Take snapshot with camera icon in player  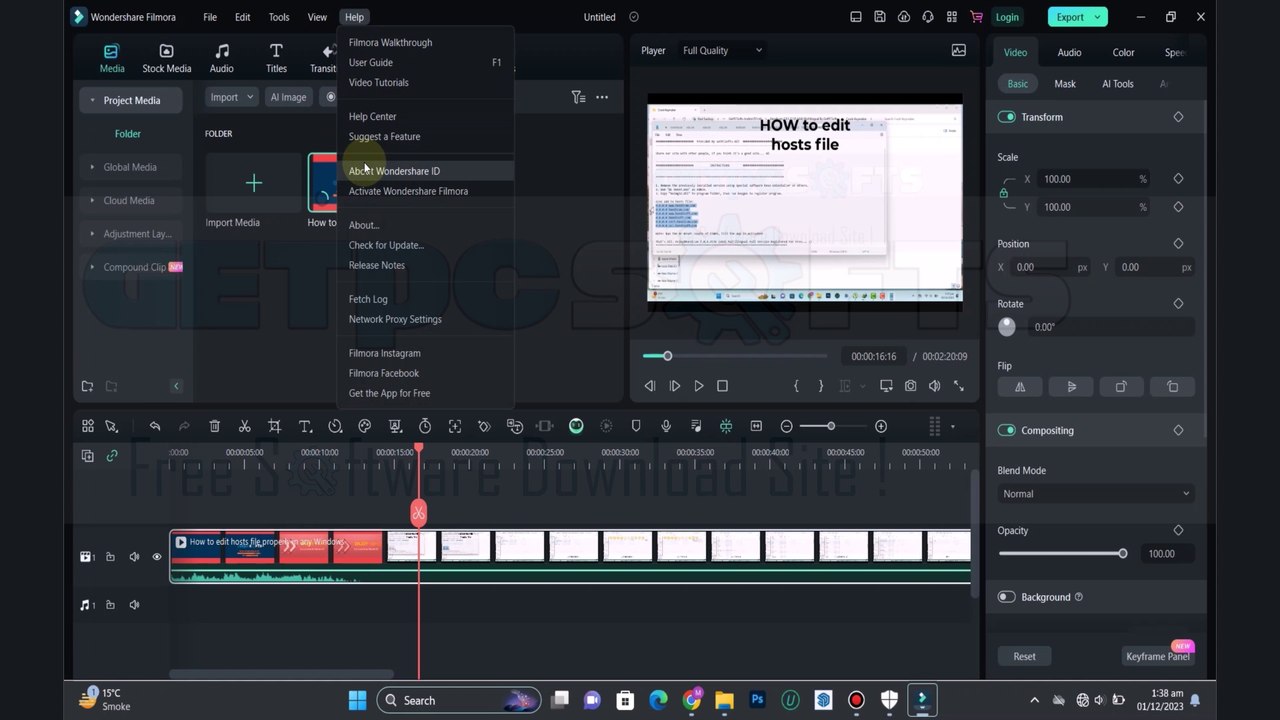tap(911, 386)
